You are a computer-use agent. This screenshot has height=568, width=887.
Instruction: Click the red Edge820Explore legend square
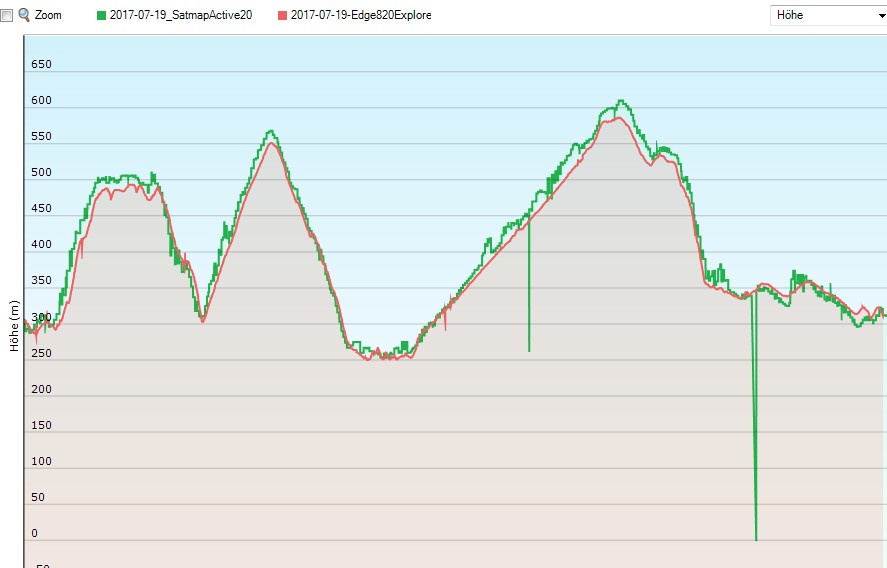point(282,15)
